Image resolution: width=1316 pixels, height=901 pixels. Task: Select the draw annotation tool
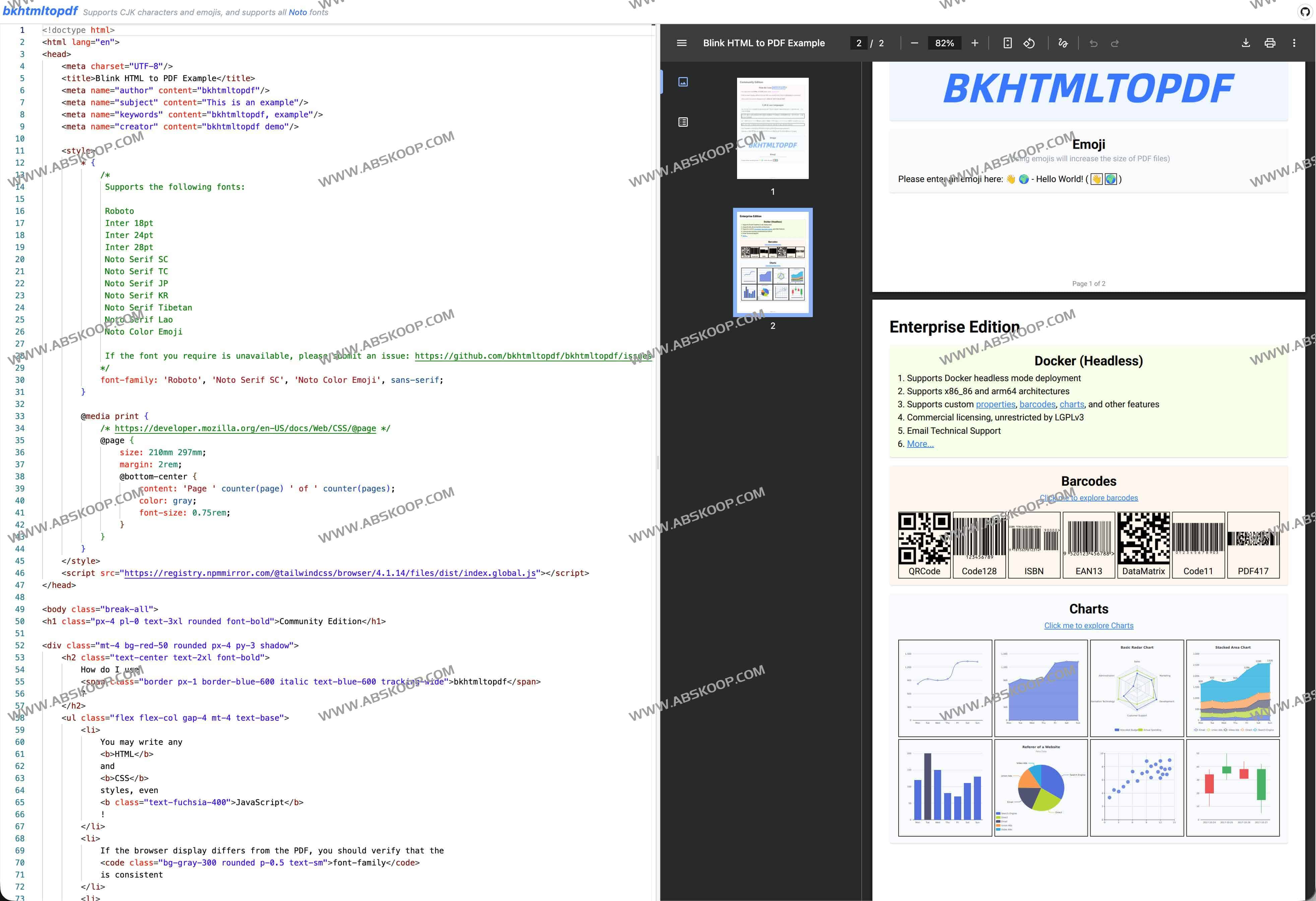coord(1063,43)
